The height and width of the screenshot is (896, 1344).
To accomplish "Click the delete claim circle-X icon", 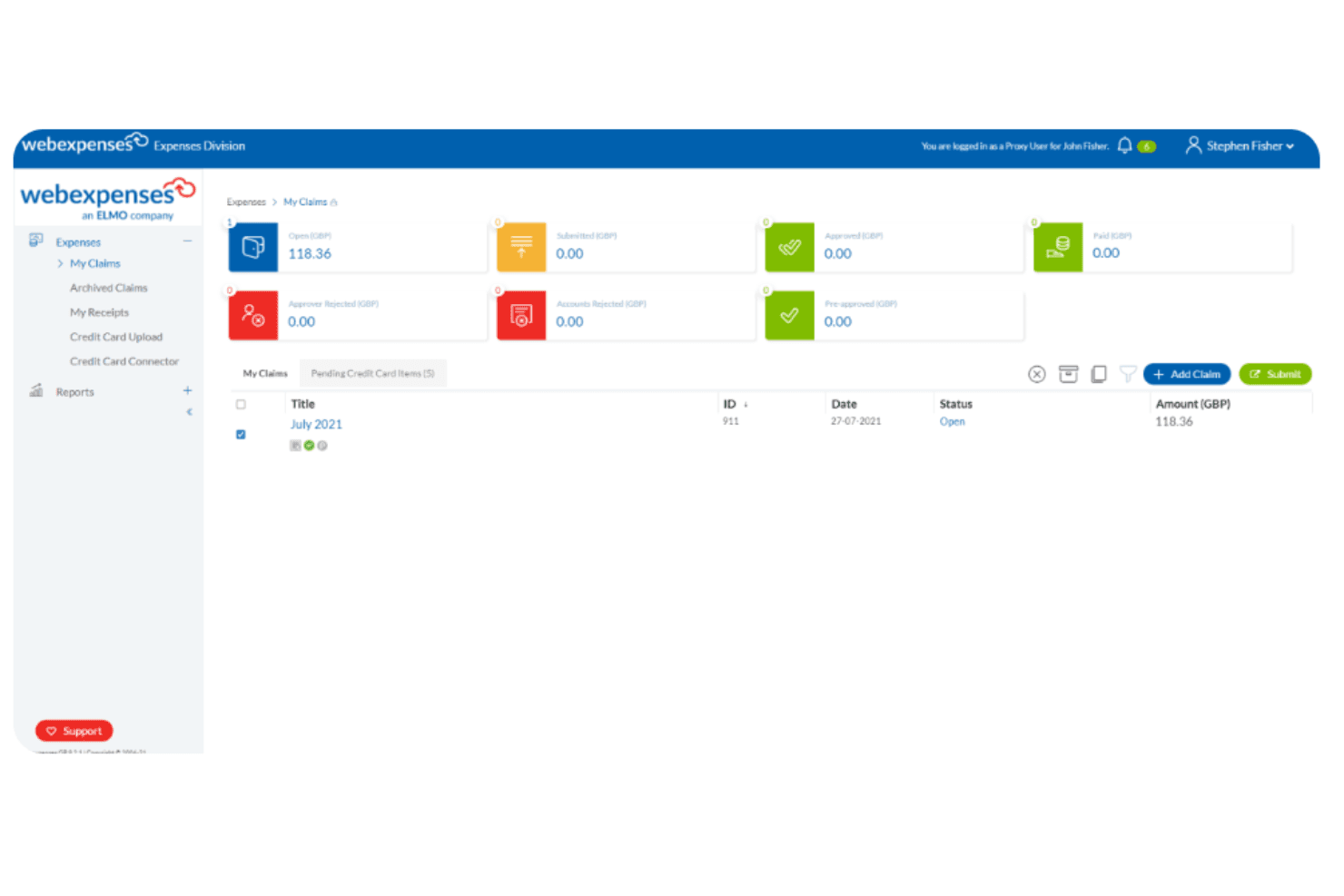I will (1037, 374).
